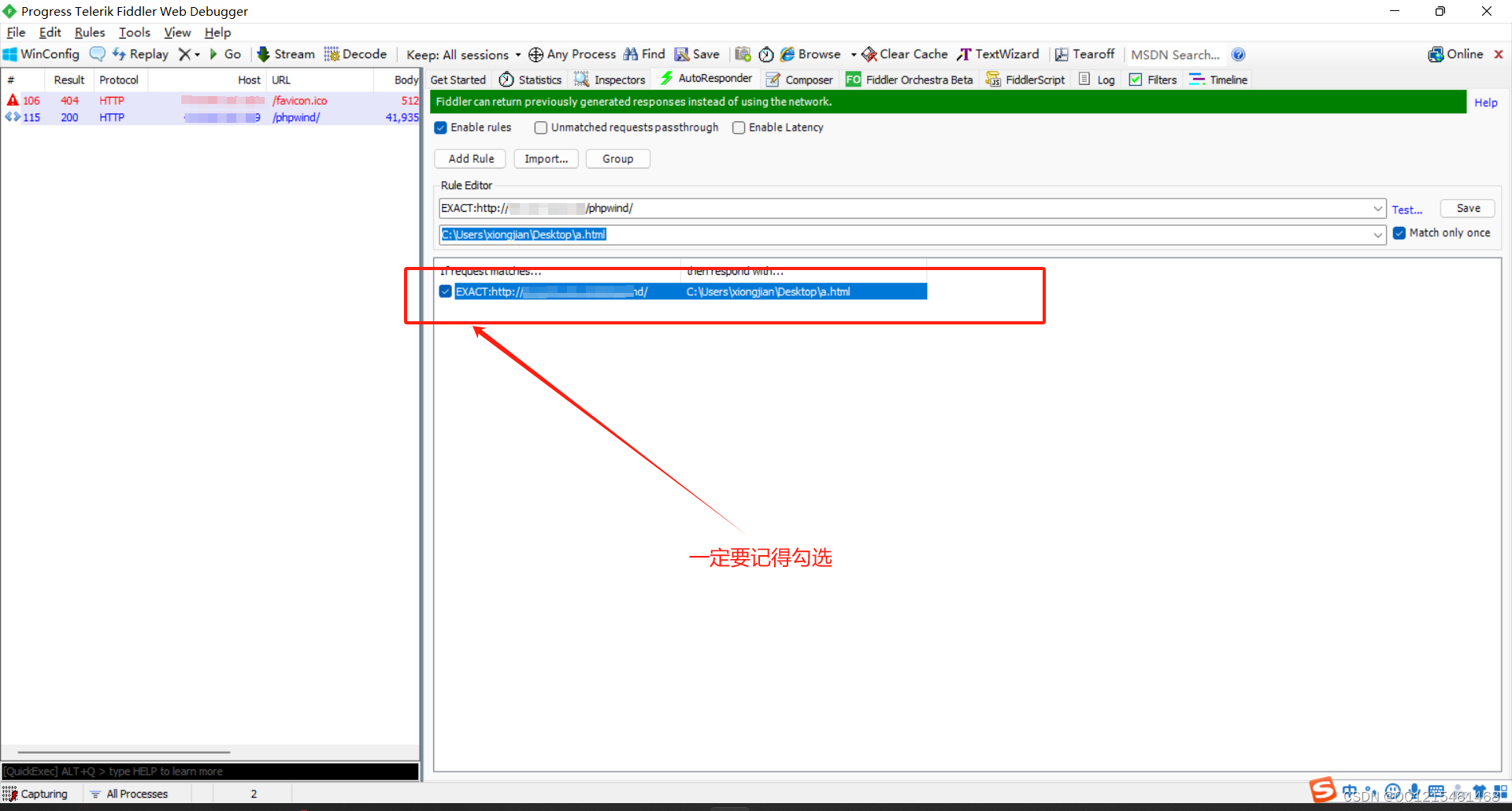This screenshot has height=811, width=1512.
Task: Click the All Processes filter in status bar
Action: tap(129, 794)
